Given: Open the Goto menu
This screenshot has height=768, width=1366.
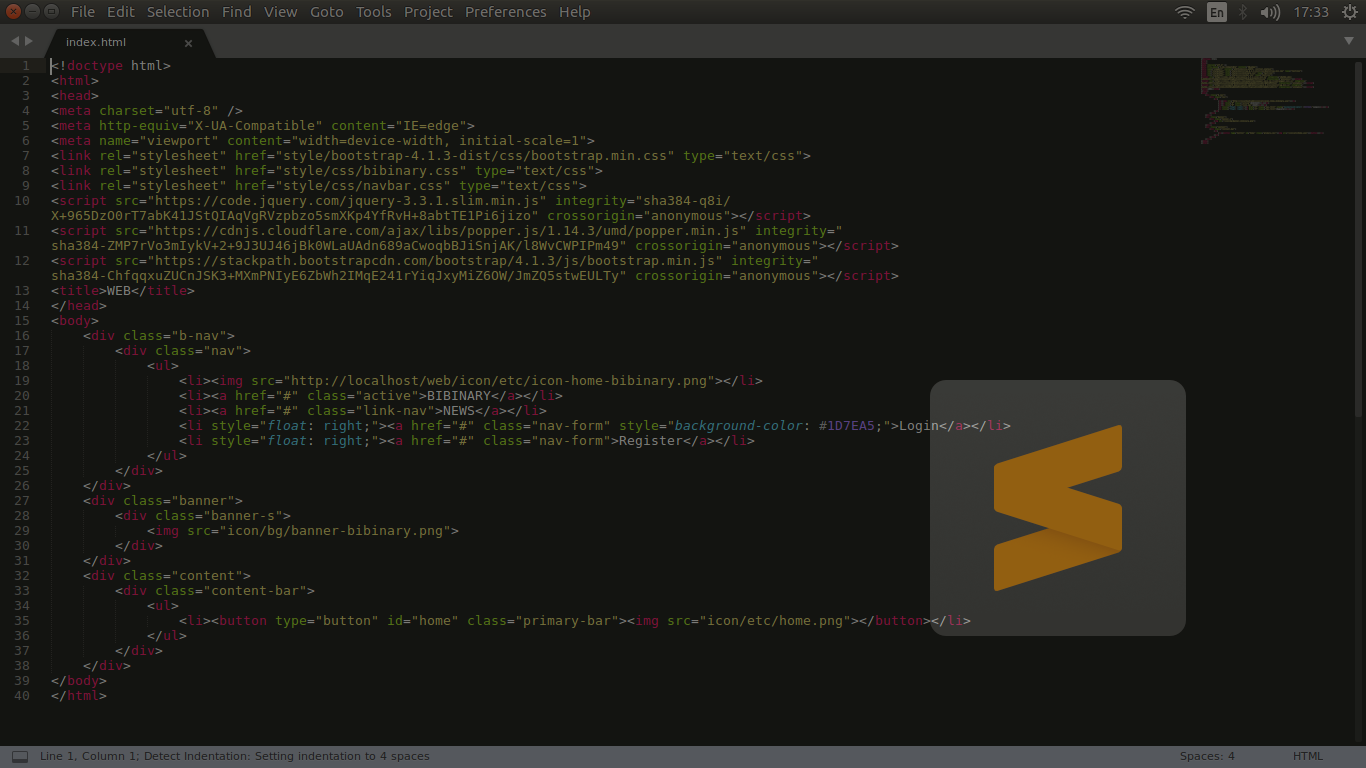Looking at the screenshot, I should [326, 11].
